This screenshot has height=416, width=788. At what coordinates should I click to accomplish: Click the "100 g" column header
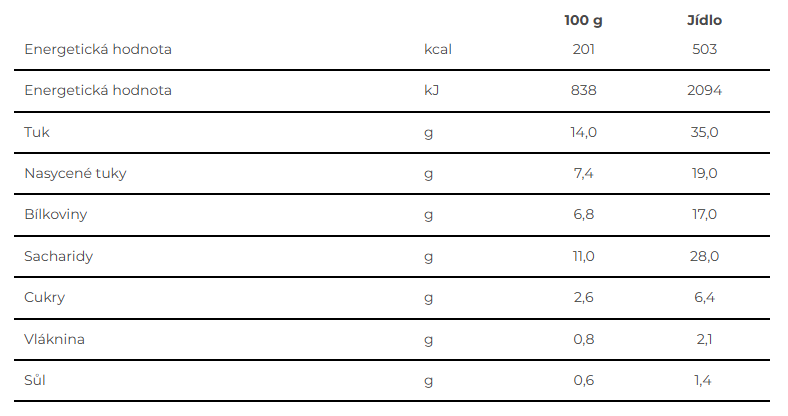(x=583, y=20)
